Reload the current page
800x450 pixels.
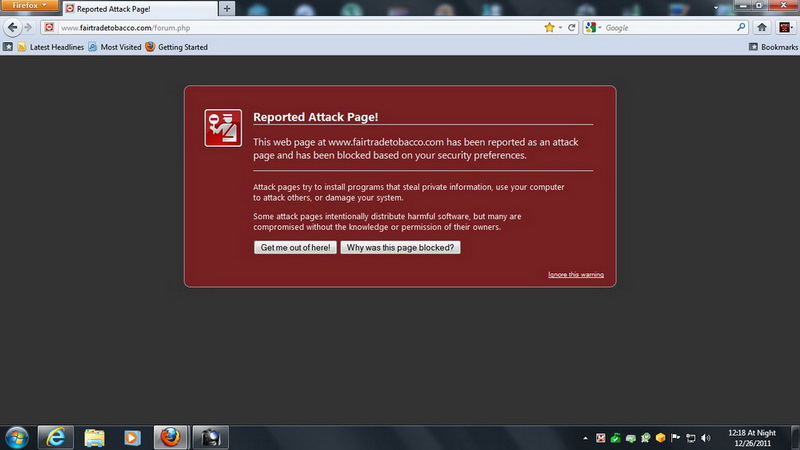pyautogui.click(x=571, y=28)
